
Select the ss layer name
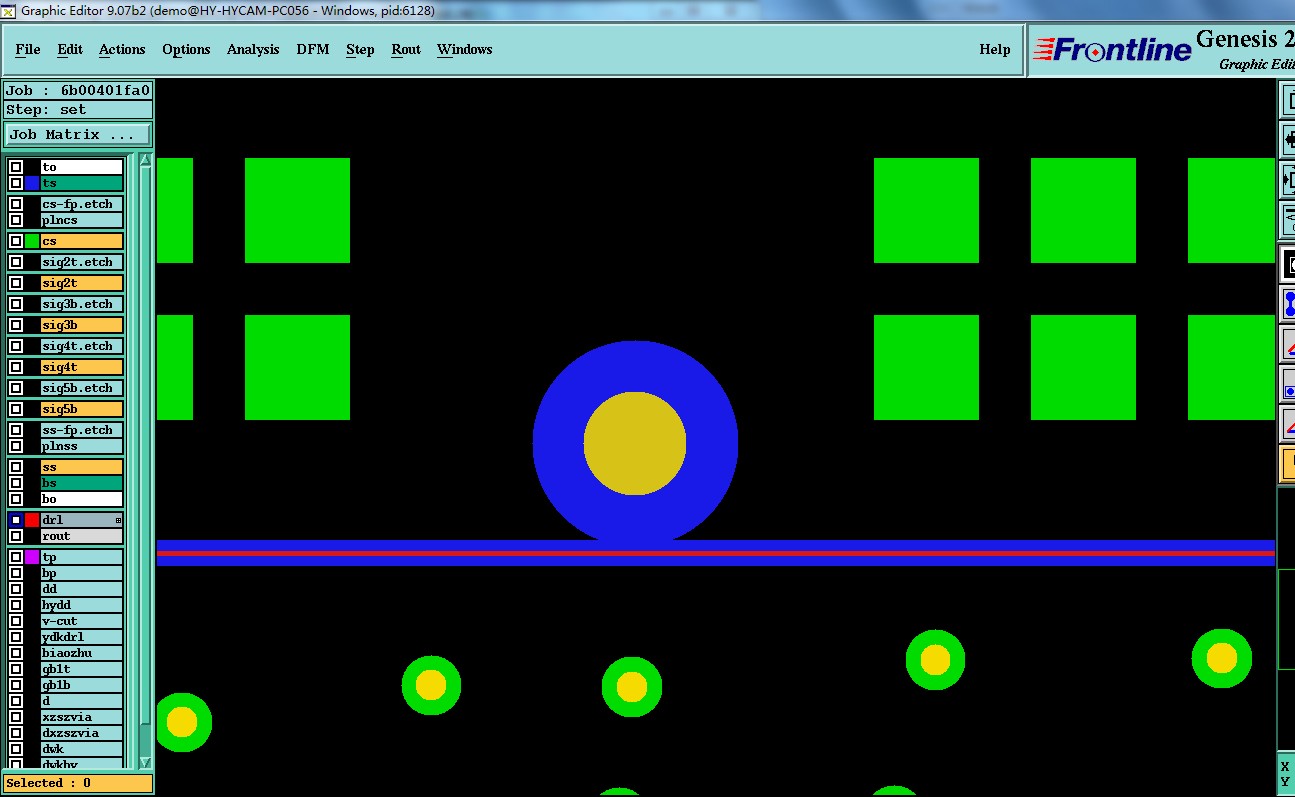(82, 467)
